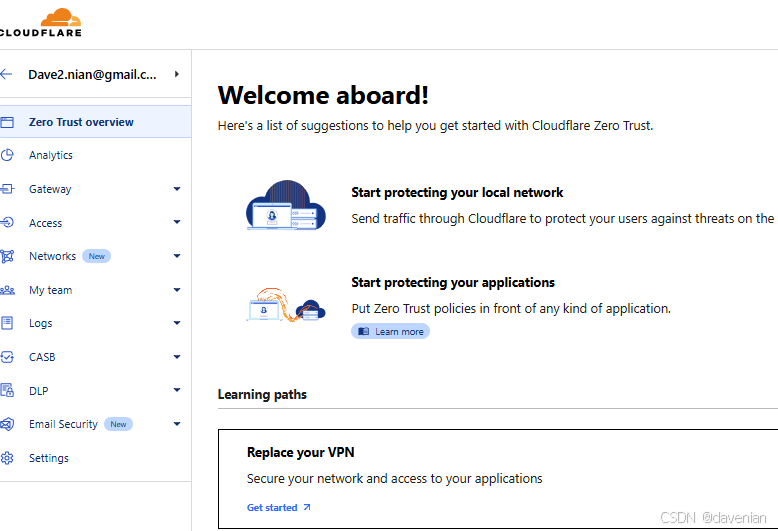Viewport: 778px width, 531px height.
Task: Click the CASB icon in the sidebar
Action: click(x=7, y=357)
